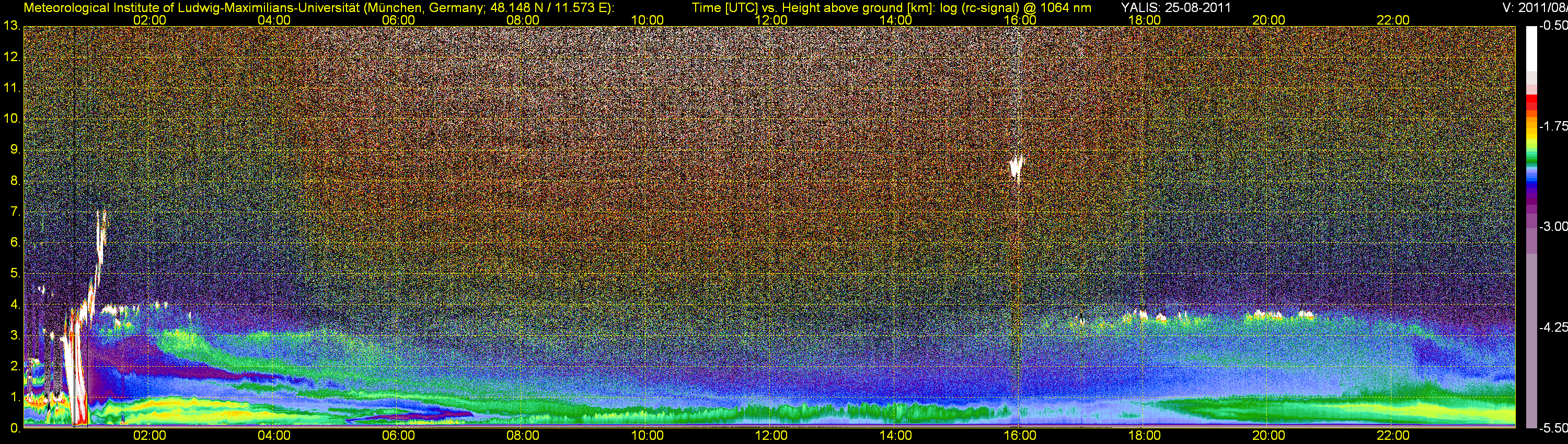The width and height of the screenshot is (1568, 444).
Task: Click the '04:00' label on the top time axis
Action: [274, 20]
